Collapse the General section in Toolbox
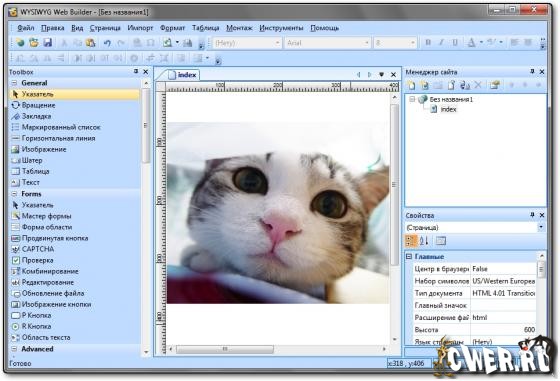This screenshot has height=381, width=560. pyautogui.click(x=14, y=83)
